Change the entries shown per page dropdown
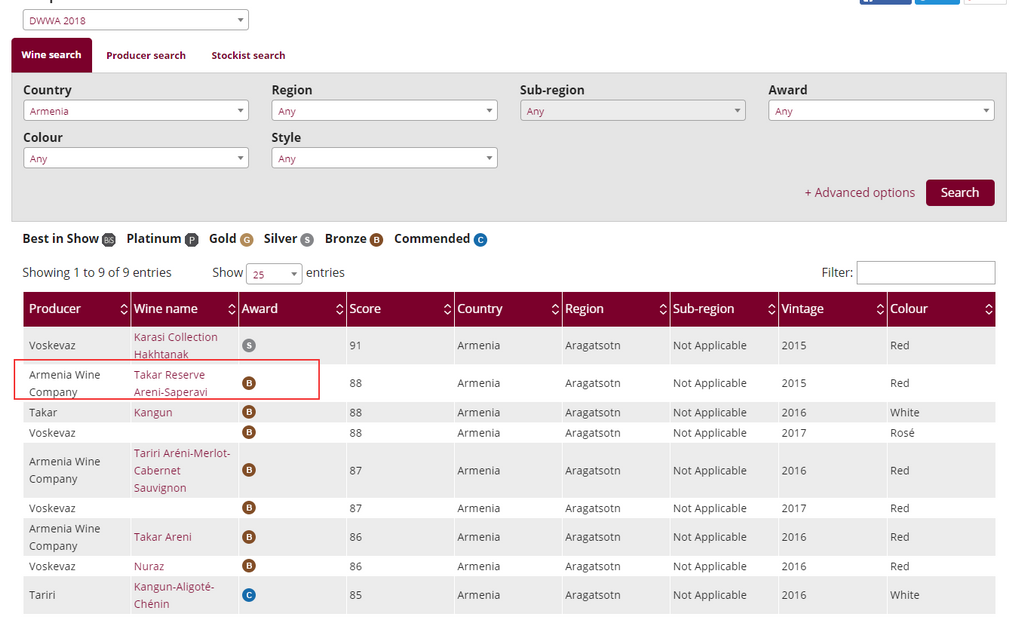Image resolution: width=1024 pixels, height=626 pixels. tap(273, 274)
